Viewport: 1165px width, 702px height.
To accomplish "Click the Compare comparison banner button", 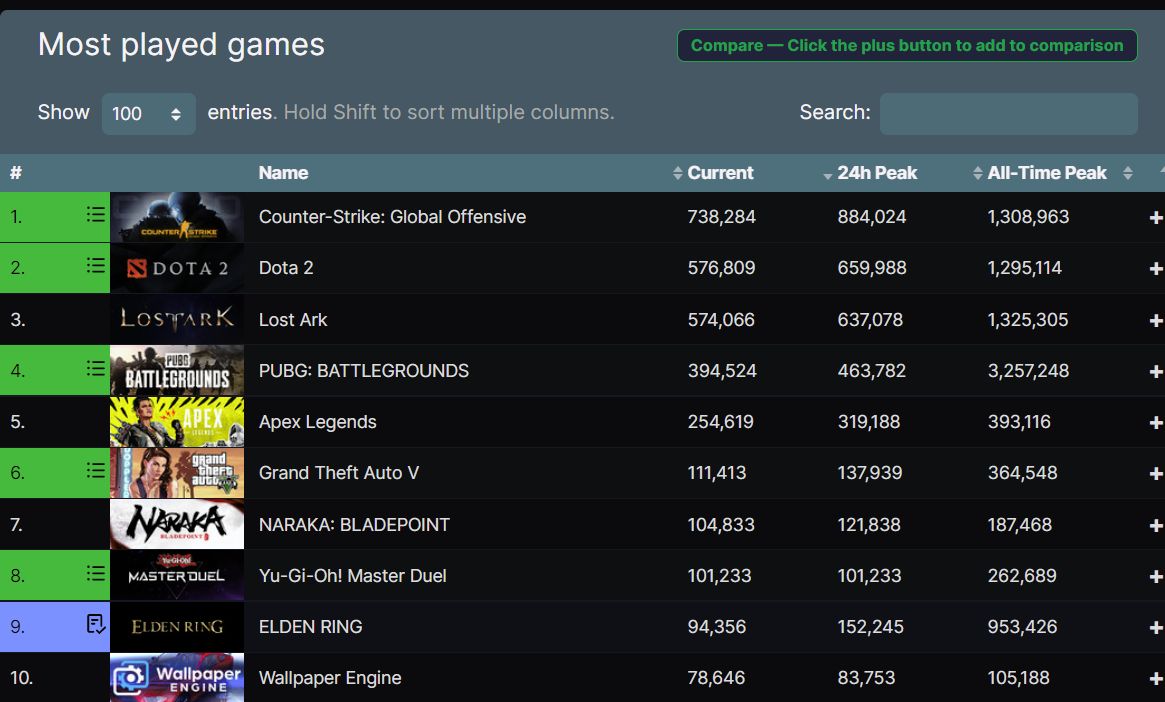I will [x=906, y=45].
